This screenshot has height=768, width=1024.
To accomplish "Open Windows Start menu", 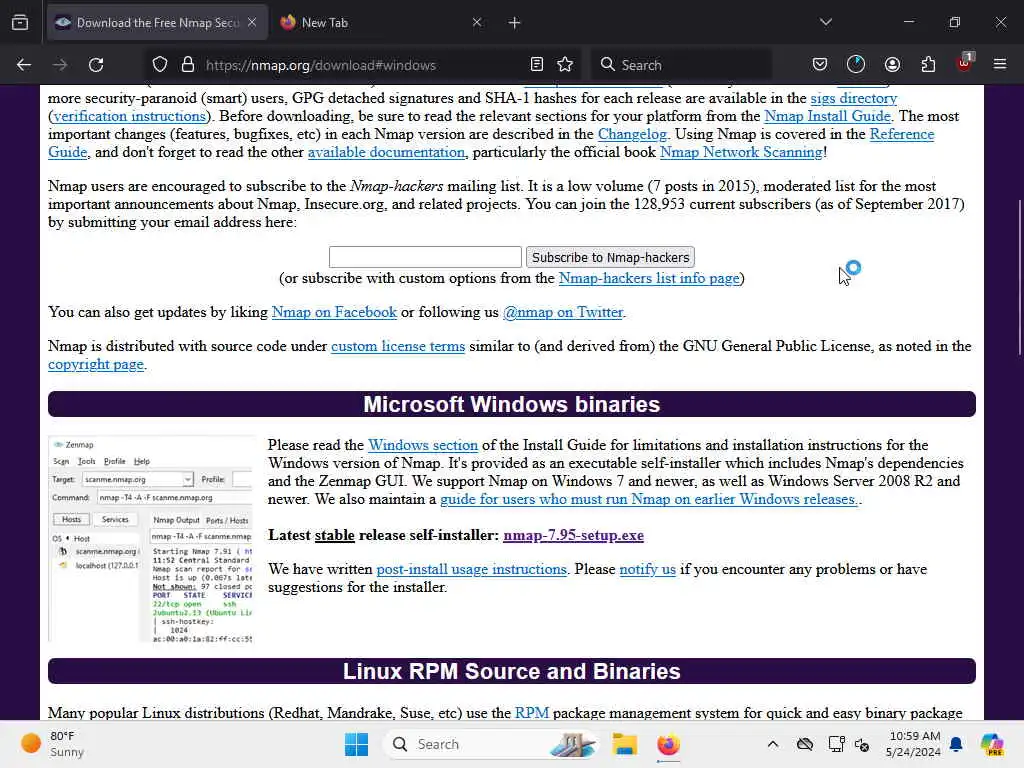I will point(357,744).
